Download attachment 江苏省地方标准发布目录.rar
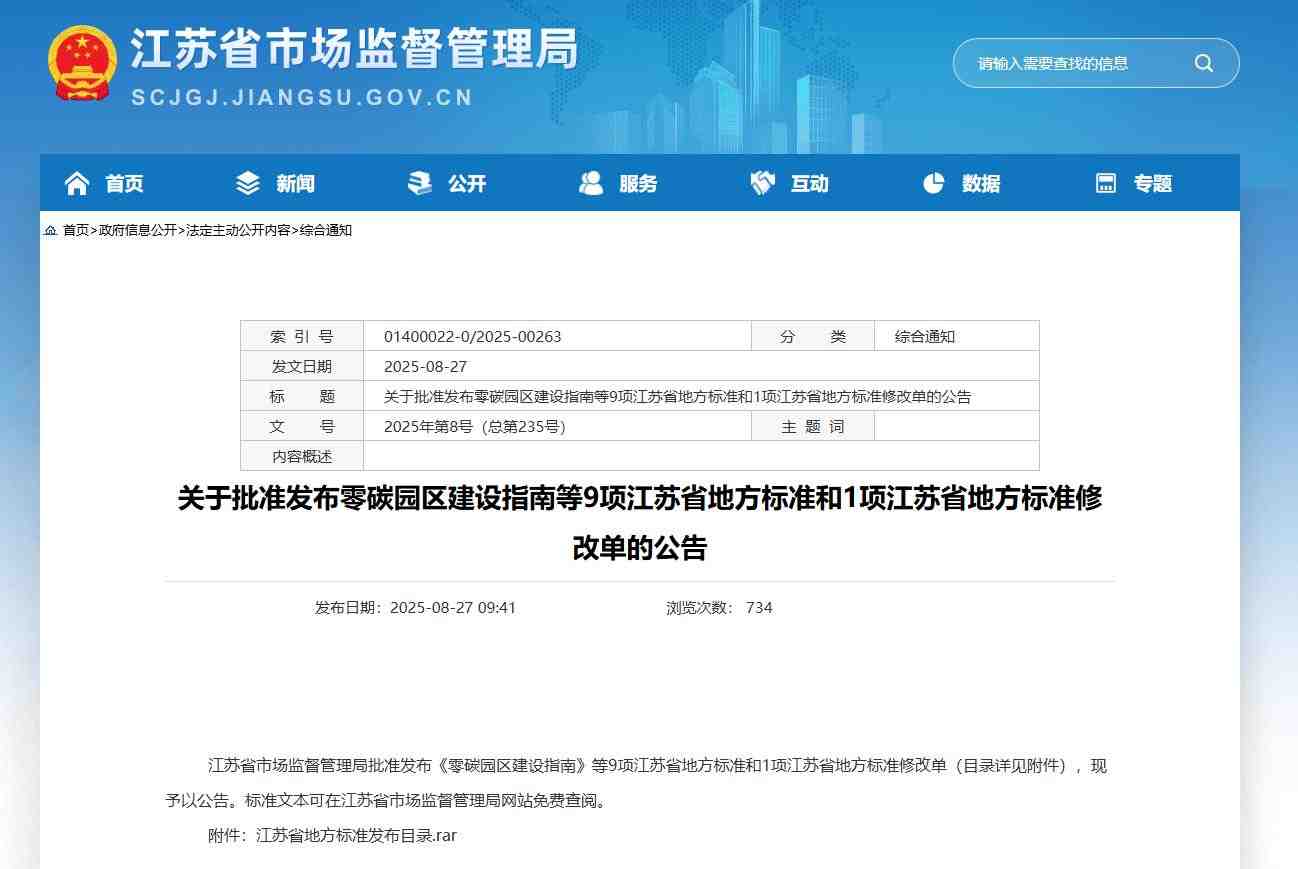 [357, 835]
